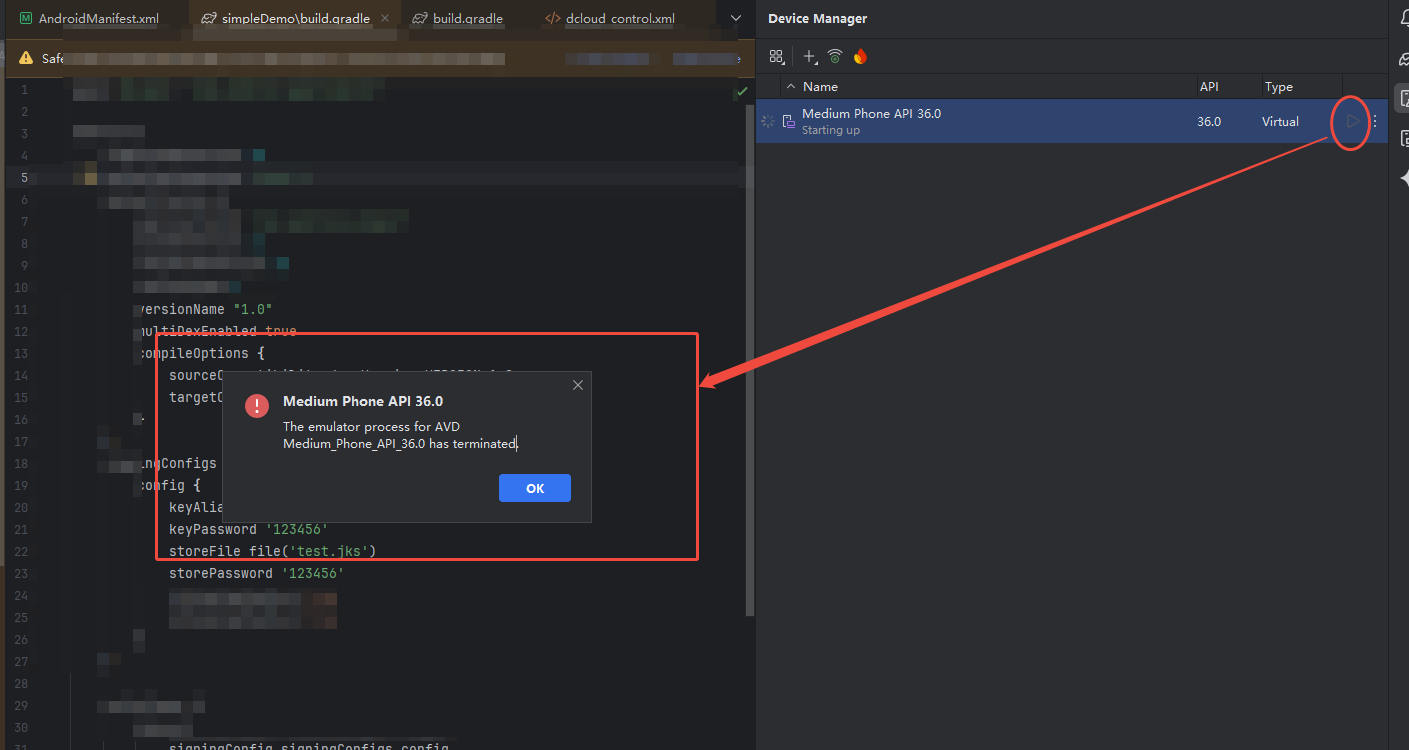This screenshot has height=750, width=1409.
Task: Click the Type column header
Action: tap(1278, 87)
